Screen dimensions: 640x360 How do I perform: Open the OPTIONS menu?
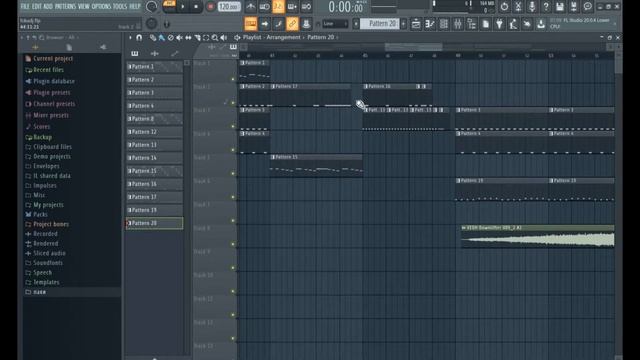click(x=101, y=7)
